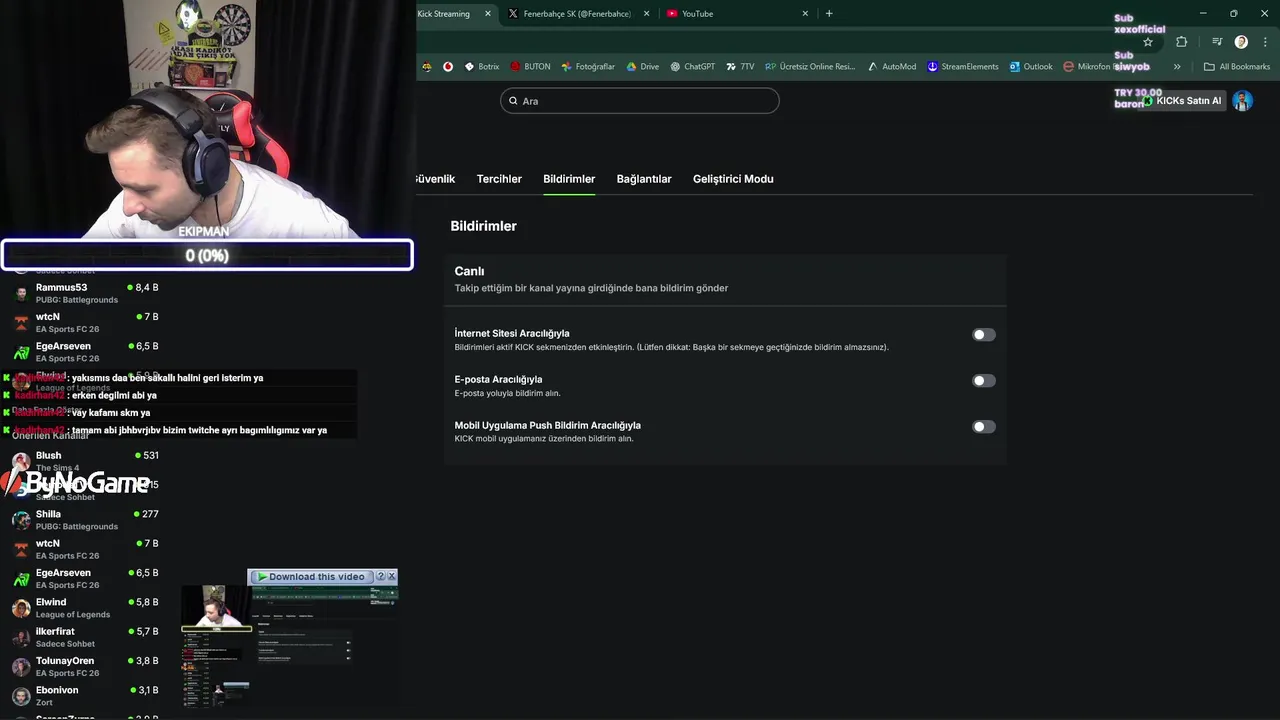1280x720 pixels.
Task: Click the help question mark on download bar
Action: [x=380, y=577]
